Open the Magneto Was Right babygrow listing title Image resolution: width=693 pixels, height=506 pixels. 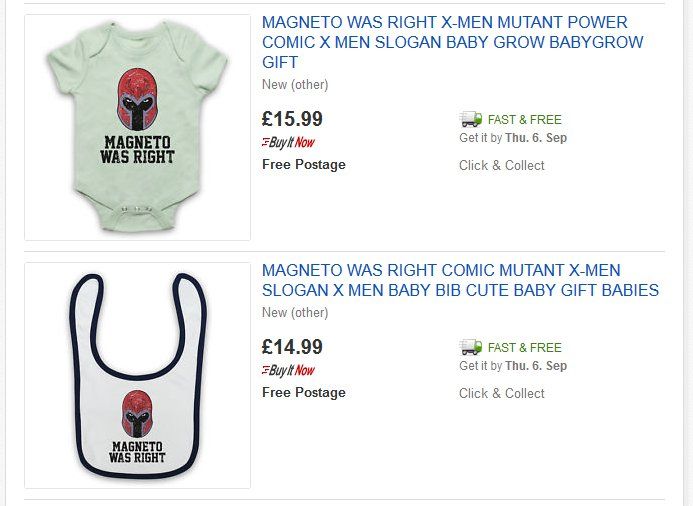452,42
